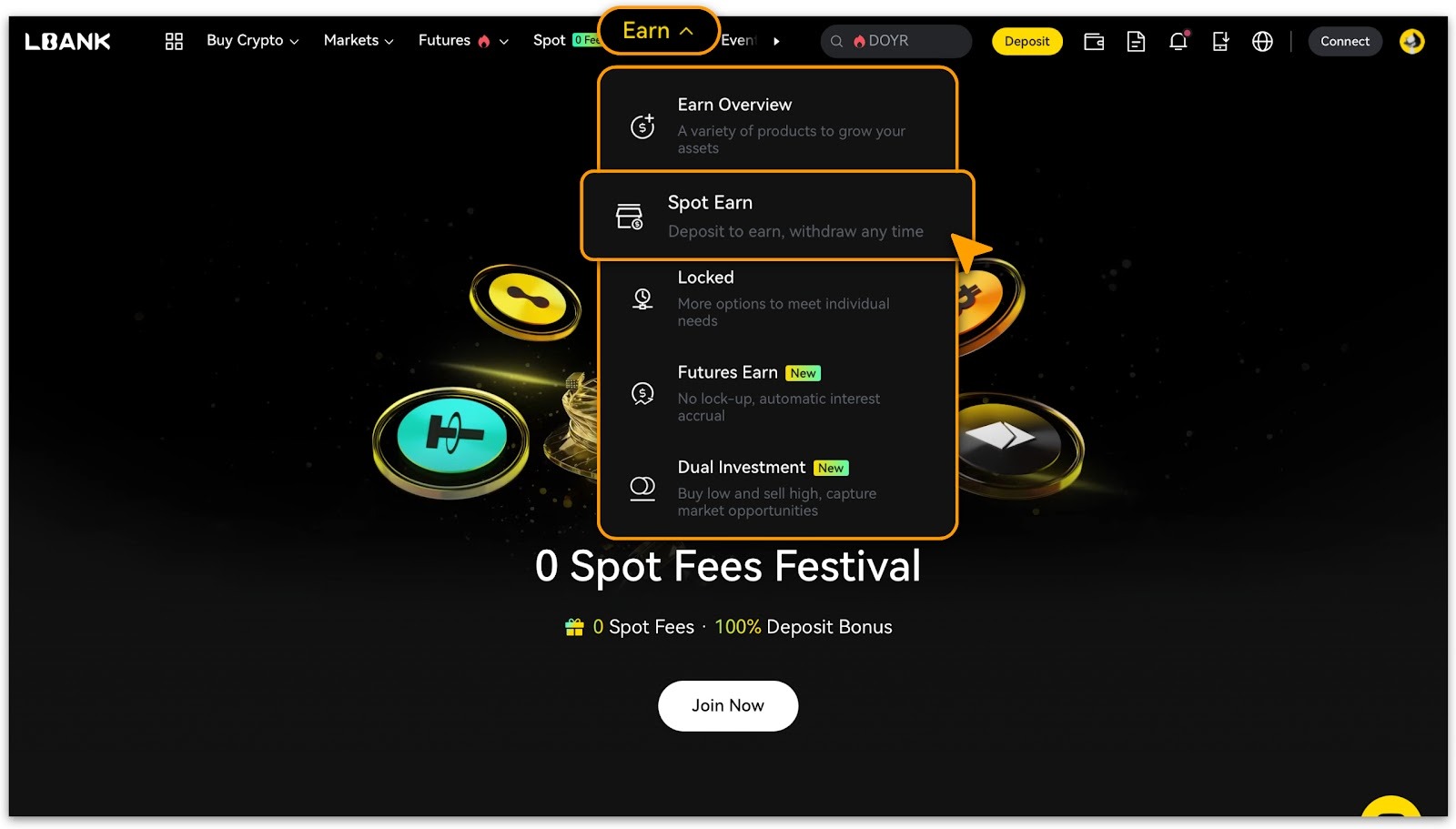Expand the Buy Crypto dropdown
Image resolution: width=1456 pixels, height=829 pixels.
[x=252, y=41]
